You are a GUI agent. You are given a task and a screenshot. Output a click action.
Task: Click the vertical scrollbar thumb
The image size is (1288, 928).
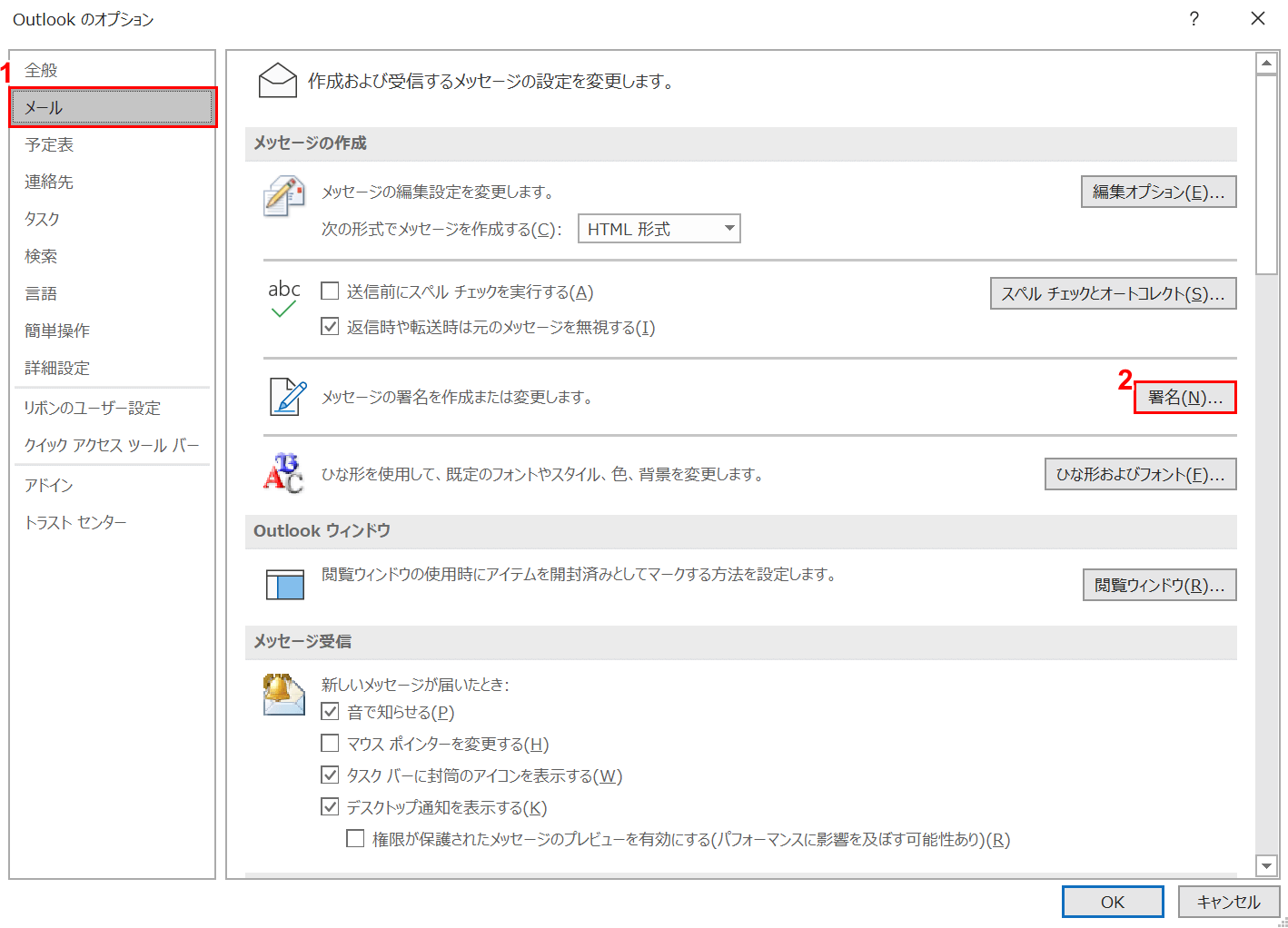tap(1266, 174)
